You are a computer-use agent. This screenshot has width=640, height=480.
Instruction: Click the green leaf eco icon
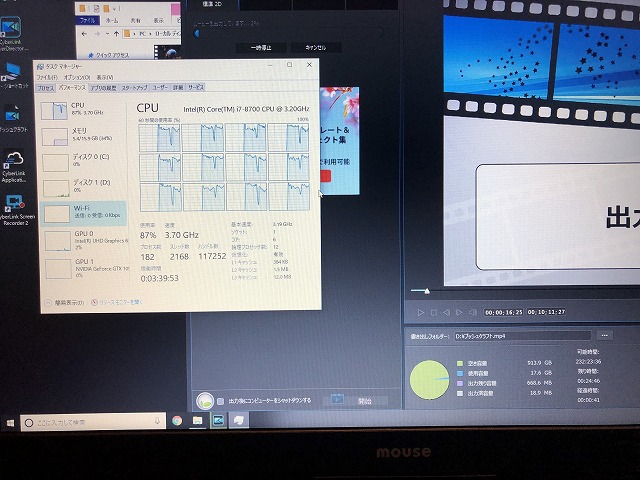click(205, 401)
